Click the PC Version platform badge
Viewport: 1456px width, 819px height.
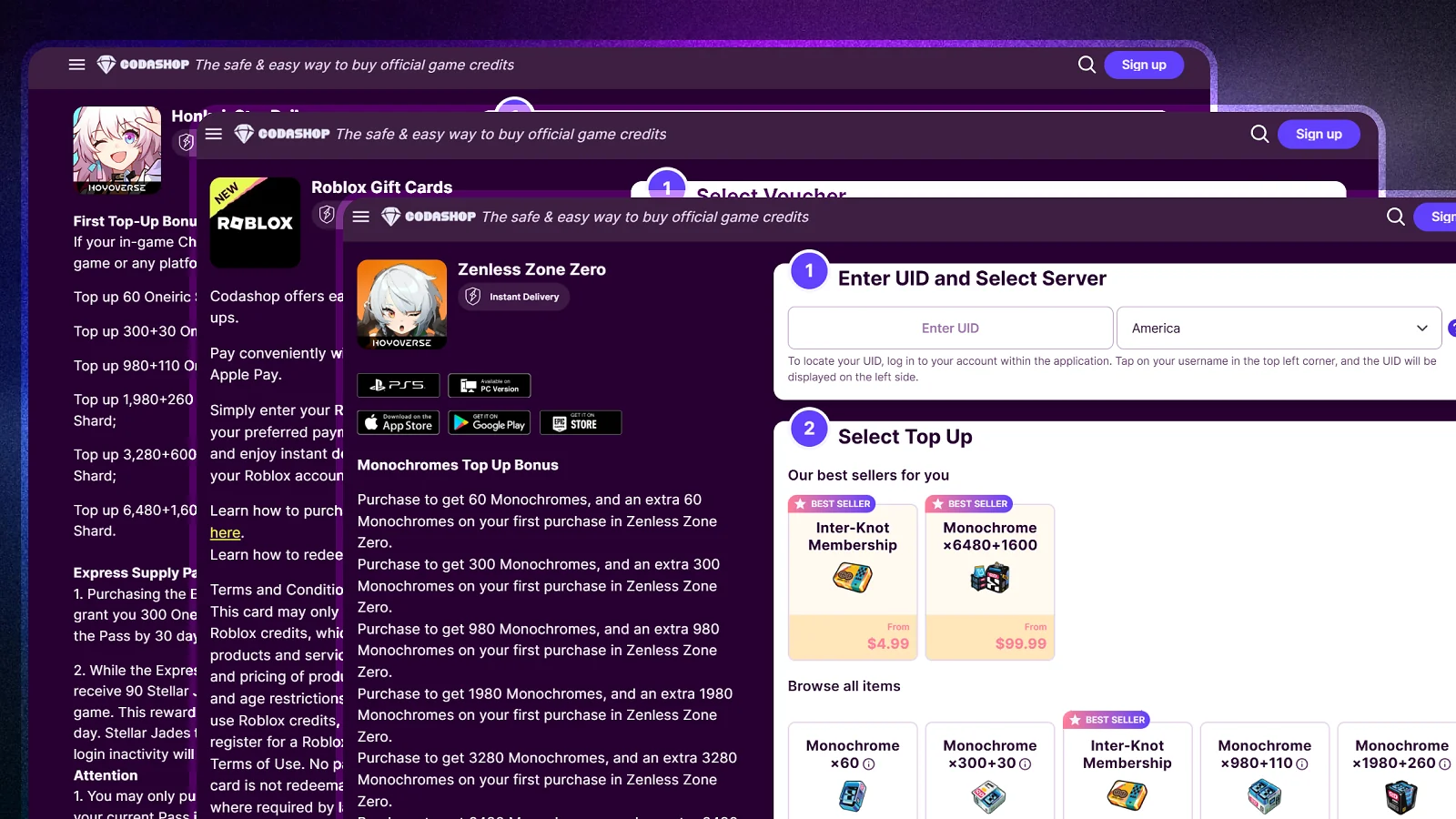click(490, 385)
